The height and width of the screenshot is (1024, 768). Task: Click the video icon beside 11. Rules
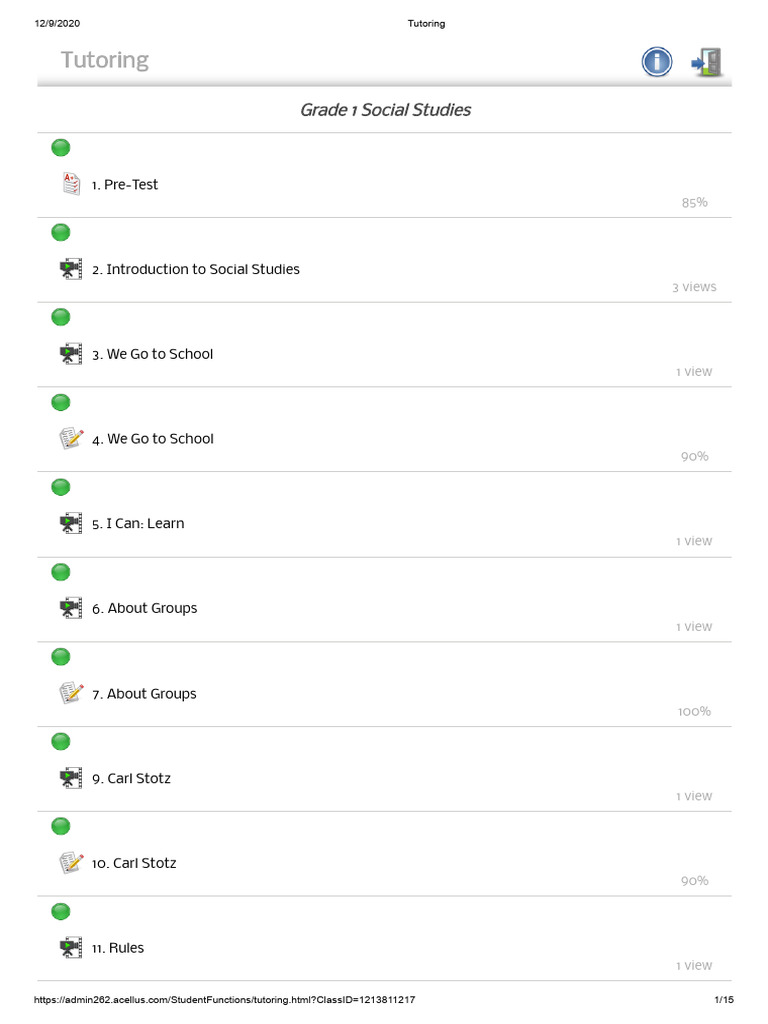pyautogui.click(x=70, y=947)
